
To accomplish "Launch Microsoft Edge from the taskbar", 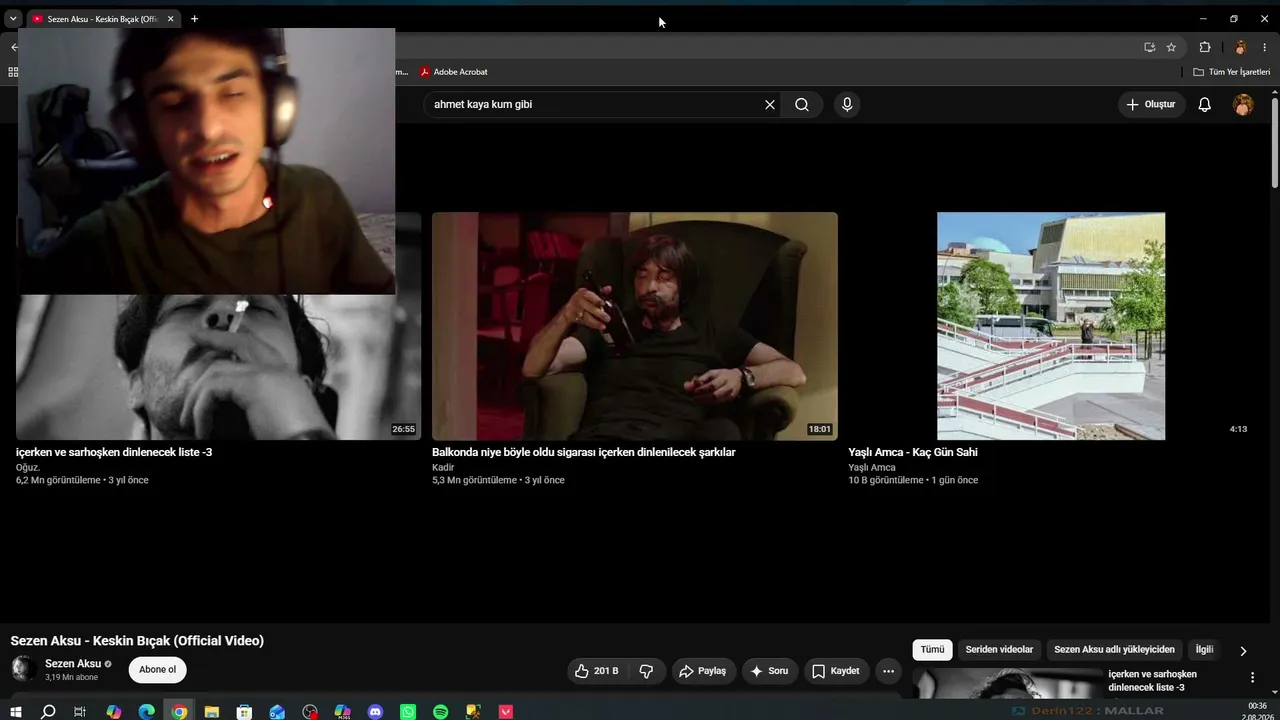I will tap(146, 712).
